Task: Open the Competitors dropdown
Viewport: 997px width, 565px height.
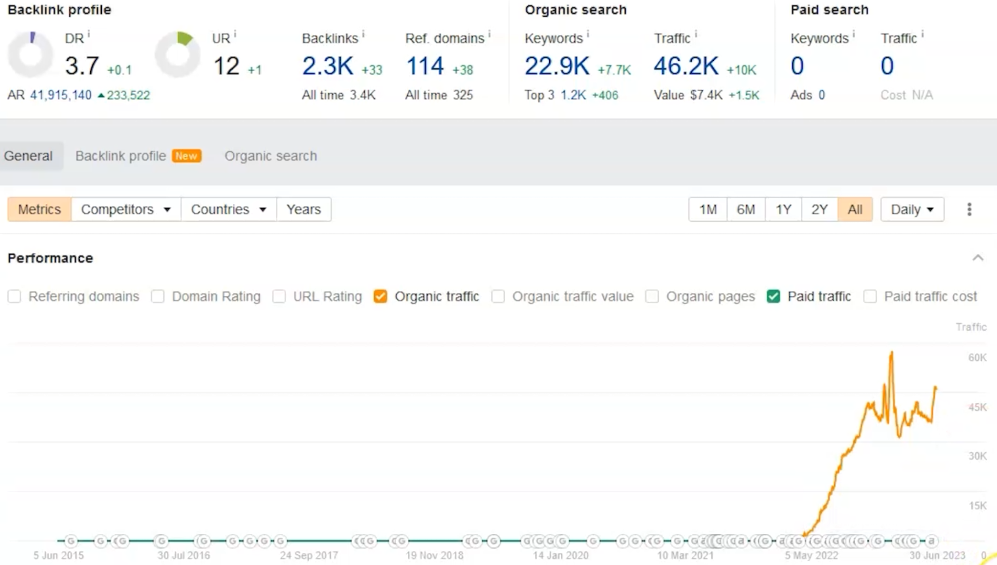Action: pos(126,209)
